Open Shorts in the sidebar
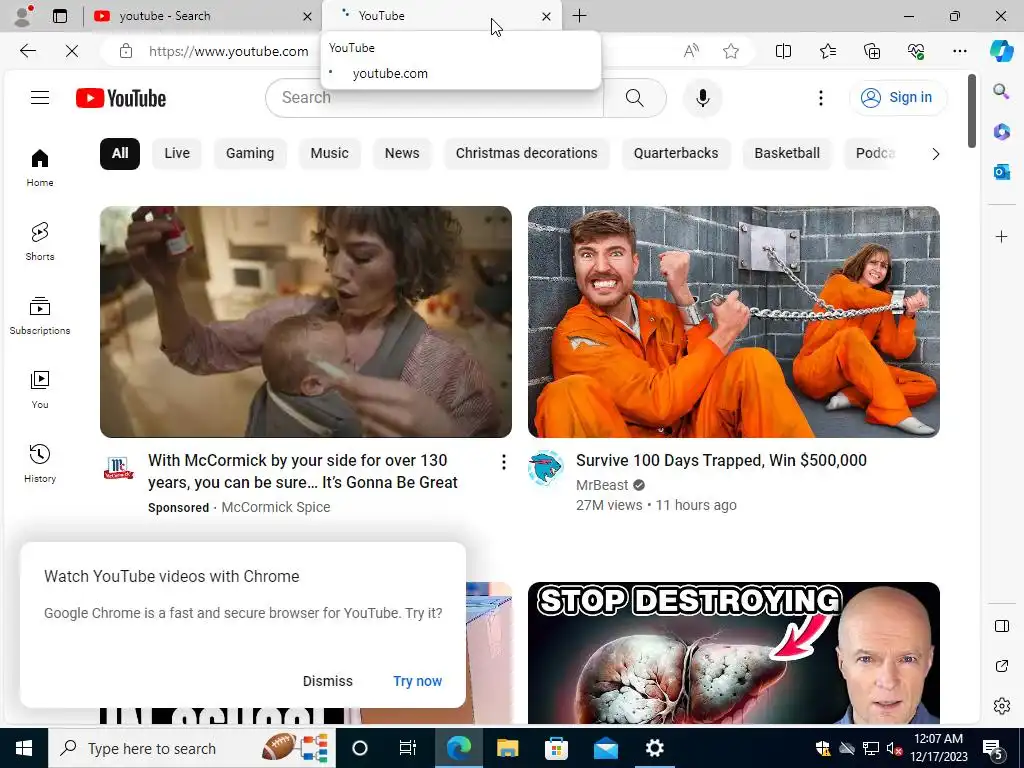Viewport: 1024px width, 768px height. (40, 242)
